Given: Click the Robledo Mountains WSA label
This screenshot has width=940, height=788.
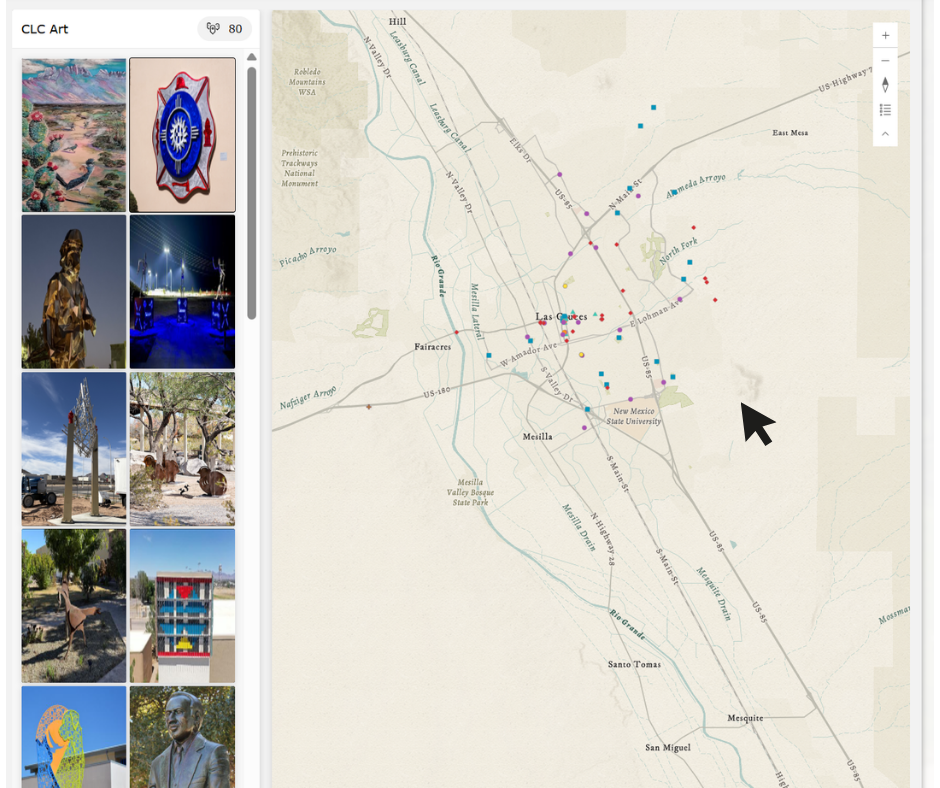Looking at the screenshot, I should tap(307, 82).
